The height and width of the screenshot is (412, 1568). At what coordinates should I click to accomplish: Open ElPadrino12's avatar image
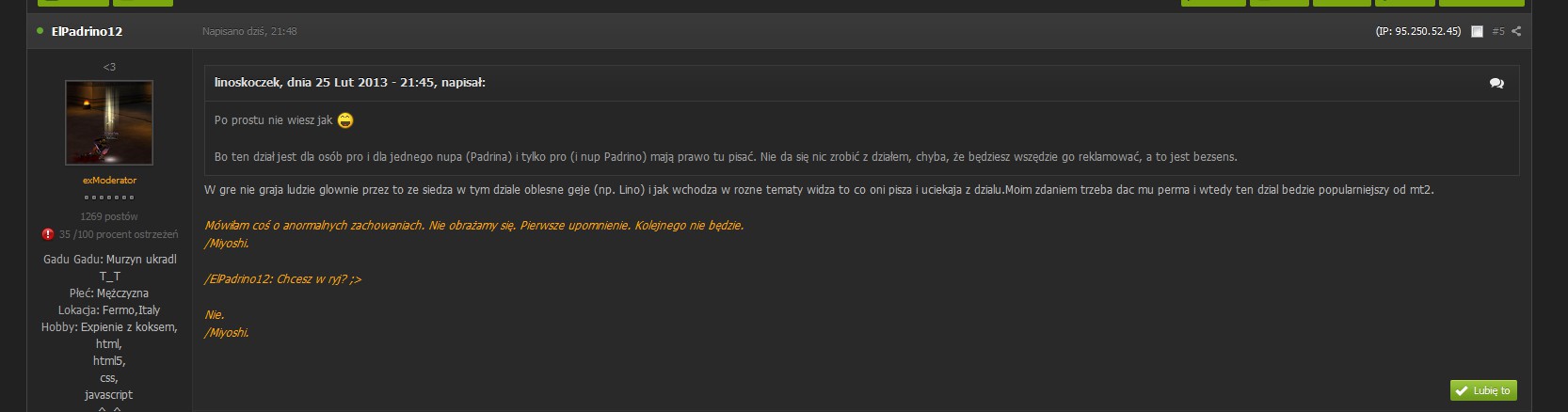click(x=109, y=122)
